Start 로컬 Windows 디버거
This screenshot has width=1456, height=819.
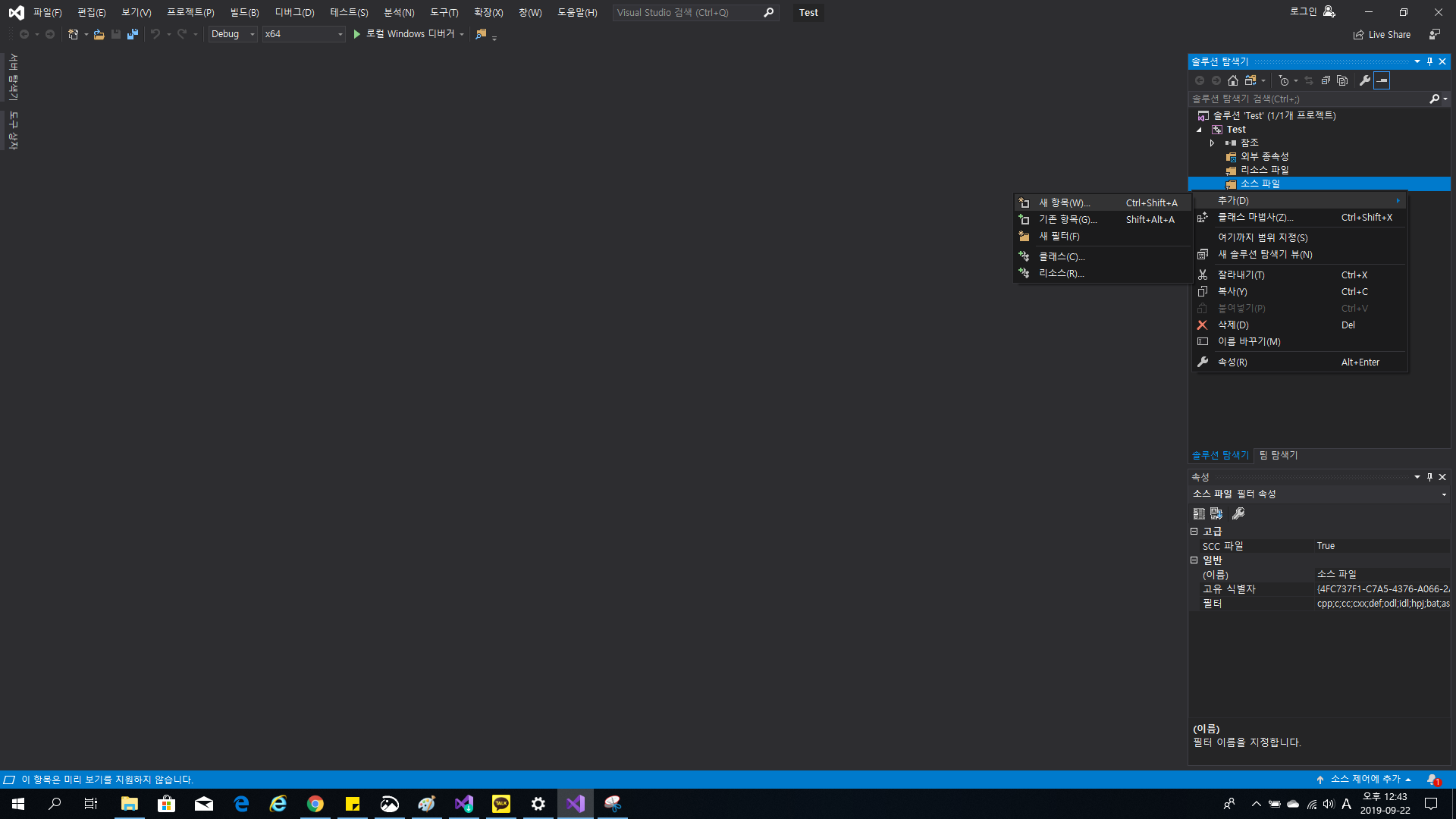tap(408, 34)
